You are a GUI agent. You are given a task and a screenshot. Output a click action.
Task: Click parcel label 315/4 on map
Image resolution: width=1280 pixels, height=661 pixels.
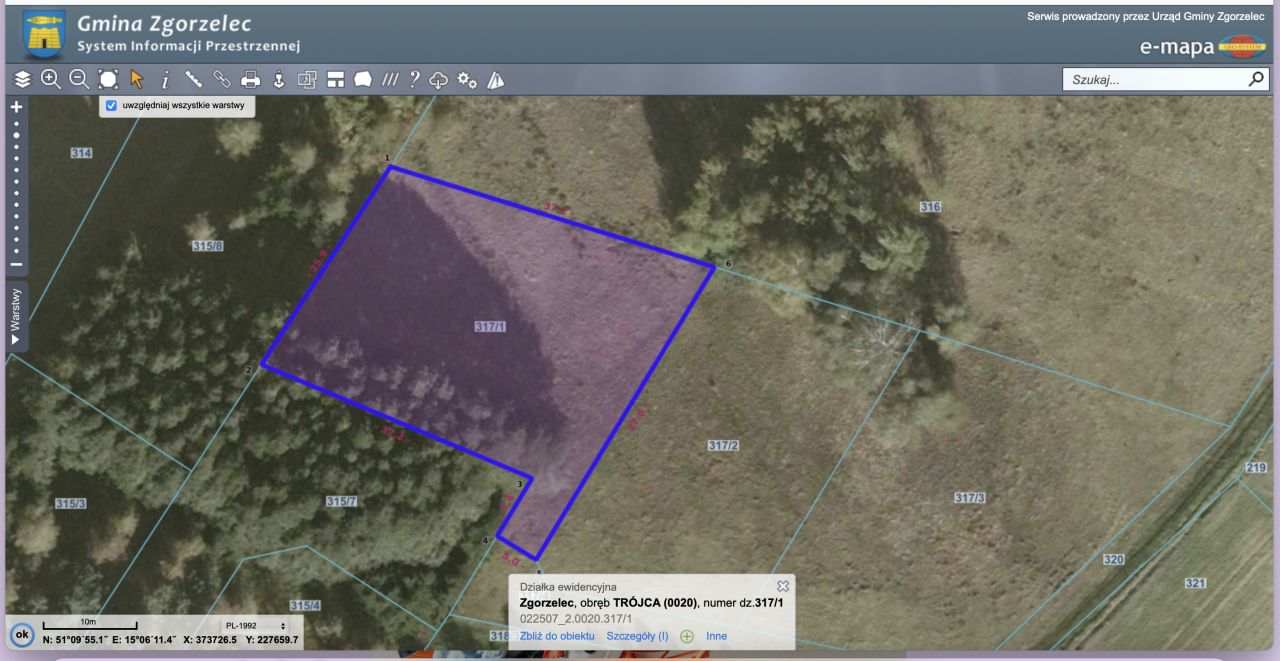click(x=305, y=605)
